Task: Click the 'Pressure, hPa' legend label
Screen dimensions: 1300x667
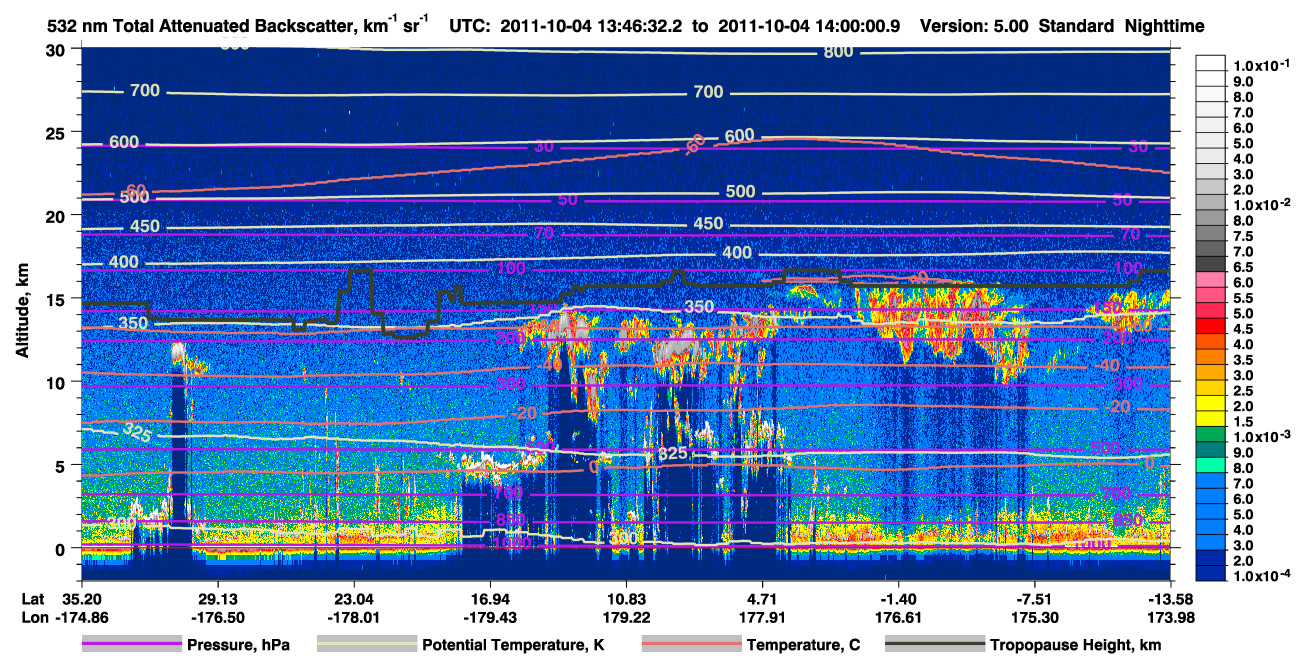Action: (238, 645)
